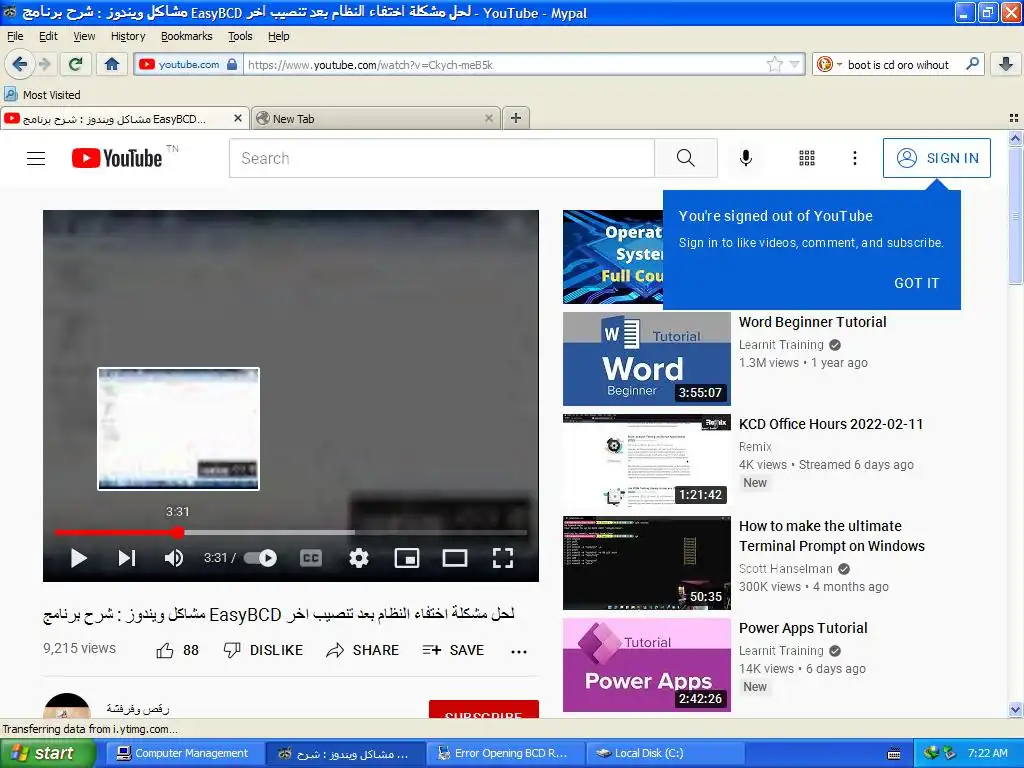This screenshot has height=768, width=1024.
Task: Mute the video volume speaker icon
Action: [174, 558]
